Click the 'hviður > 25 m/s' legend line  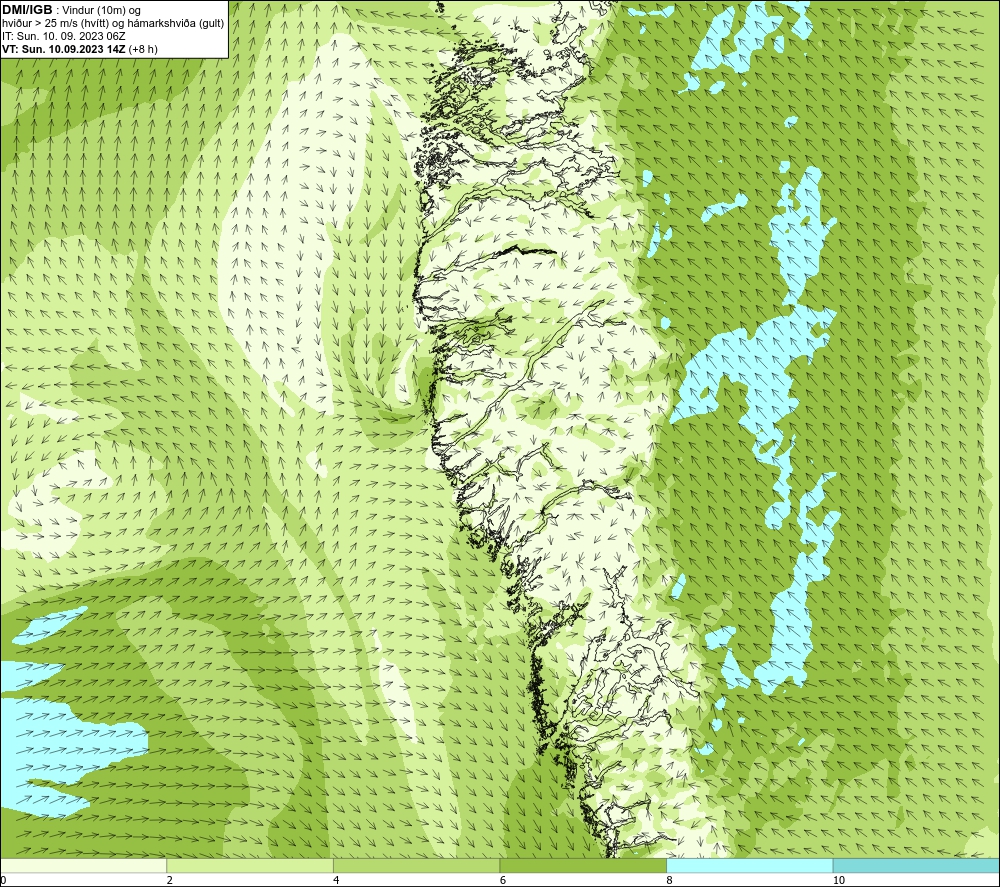(x=113, y=23)
